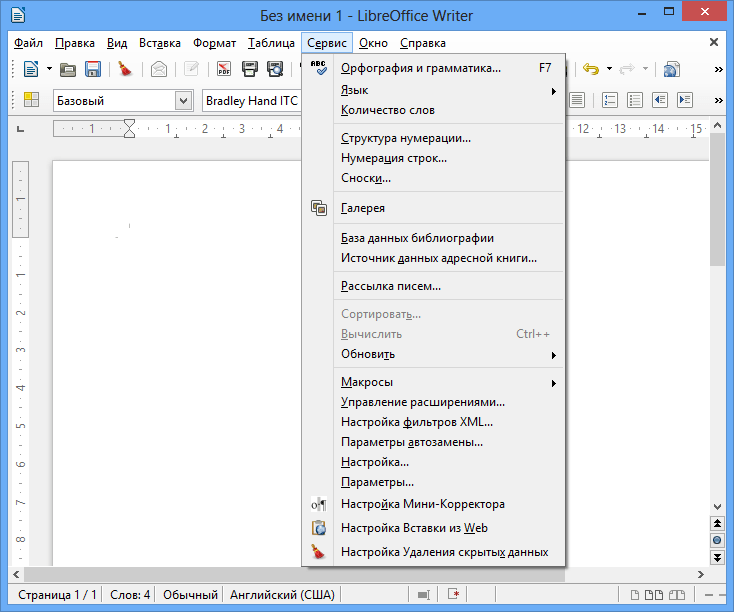The width and height of the screenshot is (734, 612).
Task: Click the Open file folder icon
Action: coord(68,69)
